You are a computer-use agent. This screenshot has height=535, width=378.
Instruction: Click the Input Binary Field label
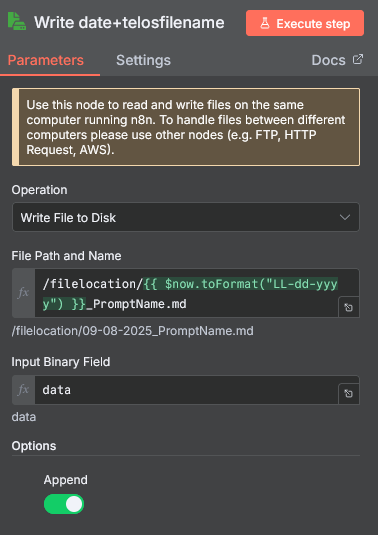pos(61,362)
